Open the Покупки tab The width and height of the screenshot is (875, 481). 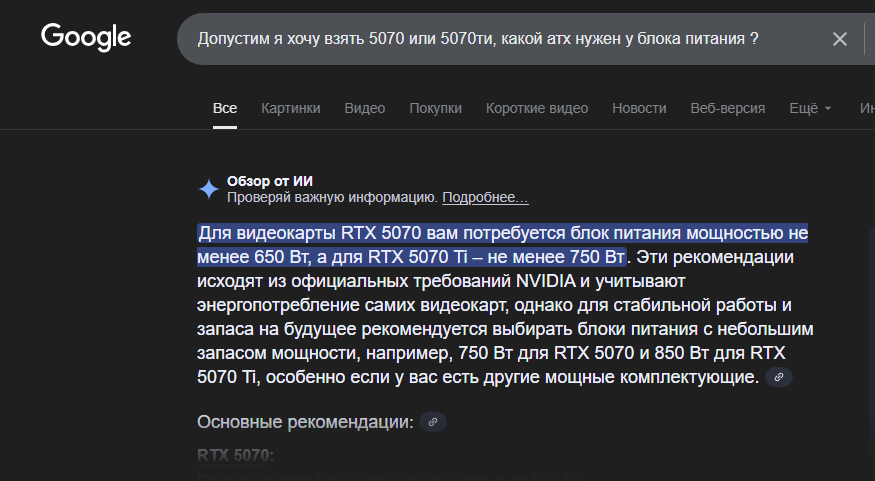(x=435, y=108)
